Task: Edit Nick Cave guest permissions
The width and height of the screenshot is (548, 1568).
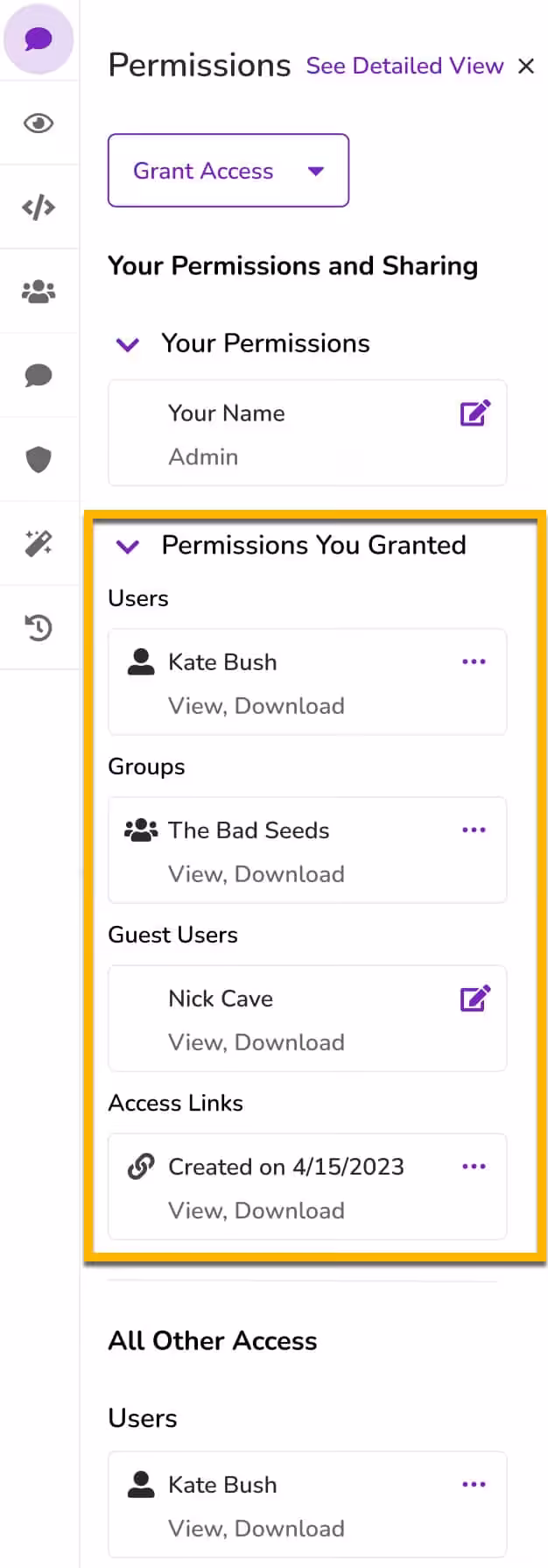Action: pos(475,998)
